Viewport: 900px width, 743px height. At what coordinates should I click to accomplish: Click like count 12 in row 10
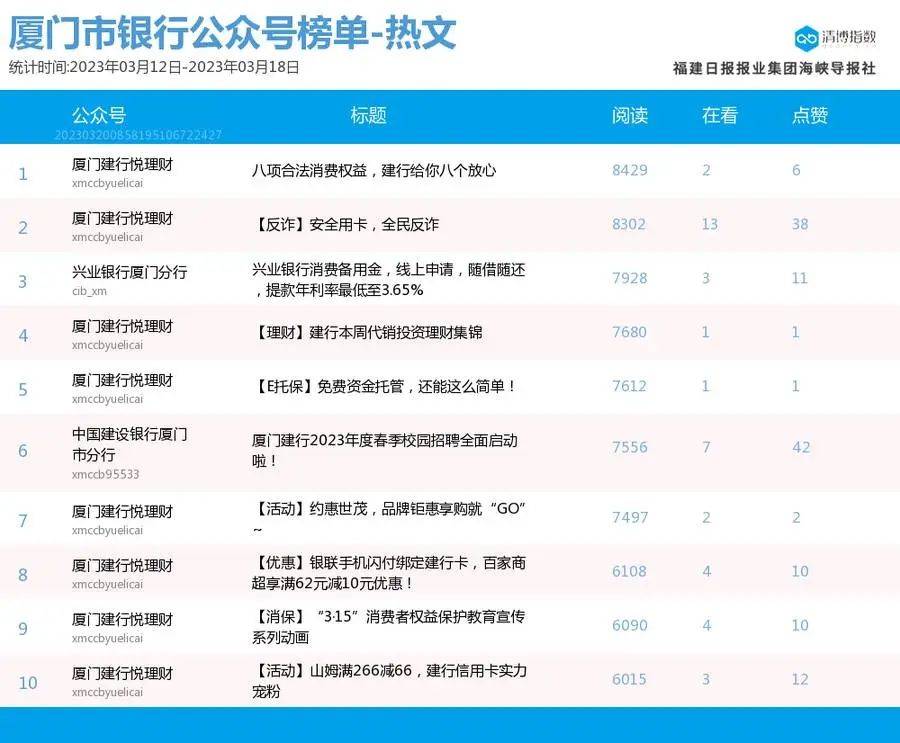(800, 679)
